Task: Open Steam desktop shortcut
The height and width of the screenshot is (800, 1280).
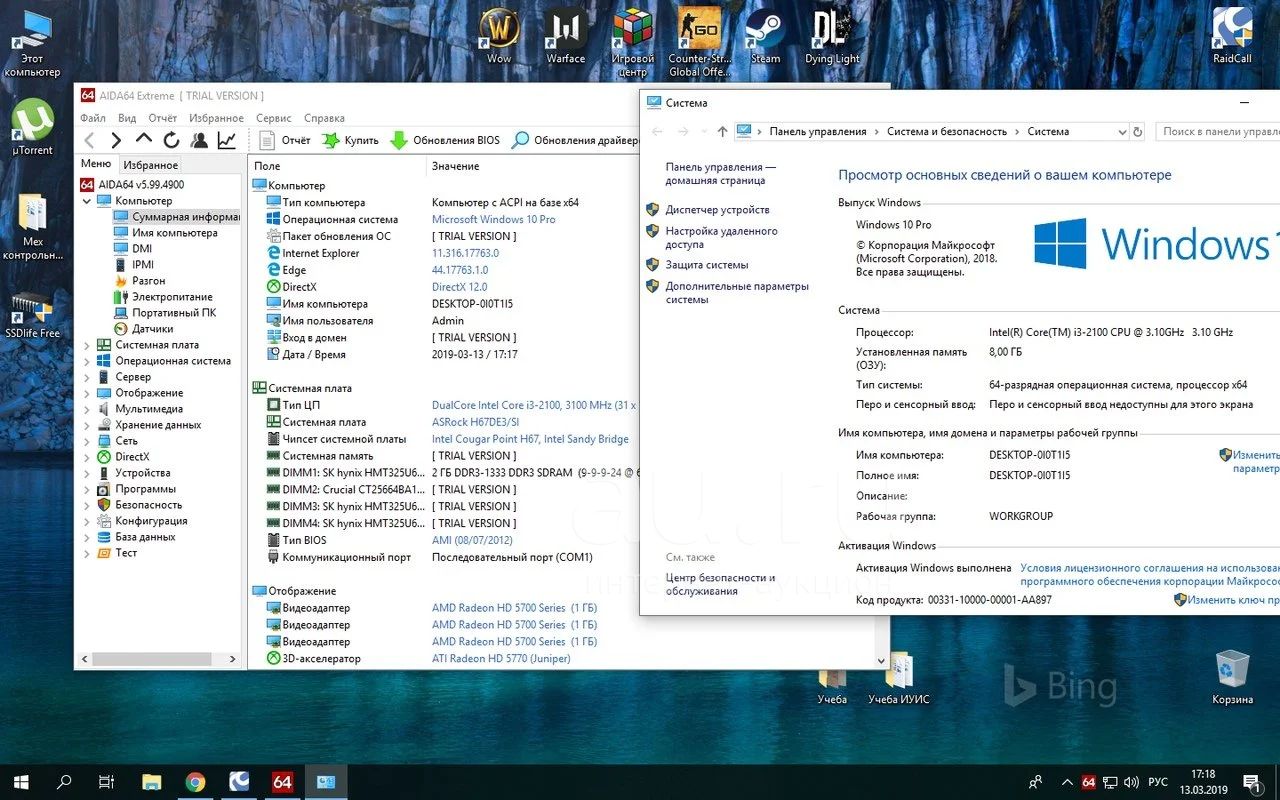Action: 765,36
